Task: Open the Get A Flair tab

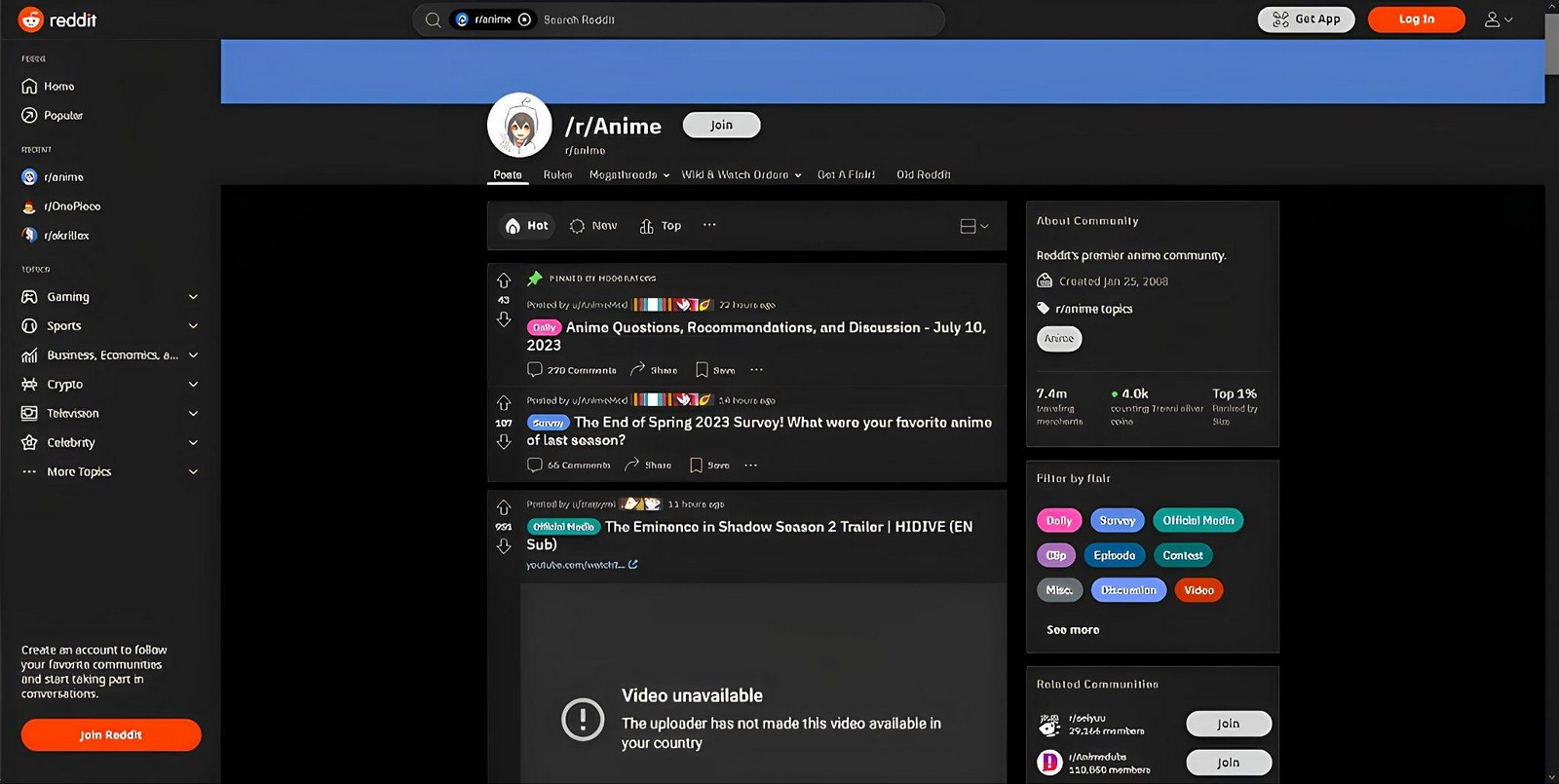Action: [846, 175]
